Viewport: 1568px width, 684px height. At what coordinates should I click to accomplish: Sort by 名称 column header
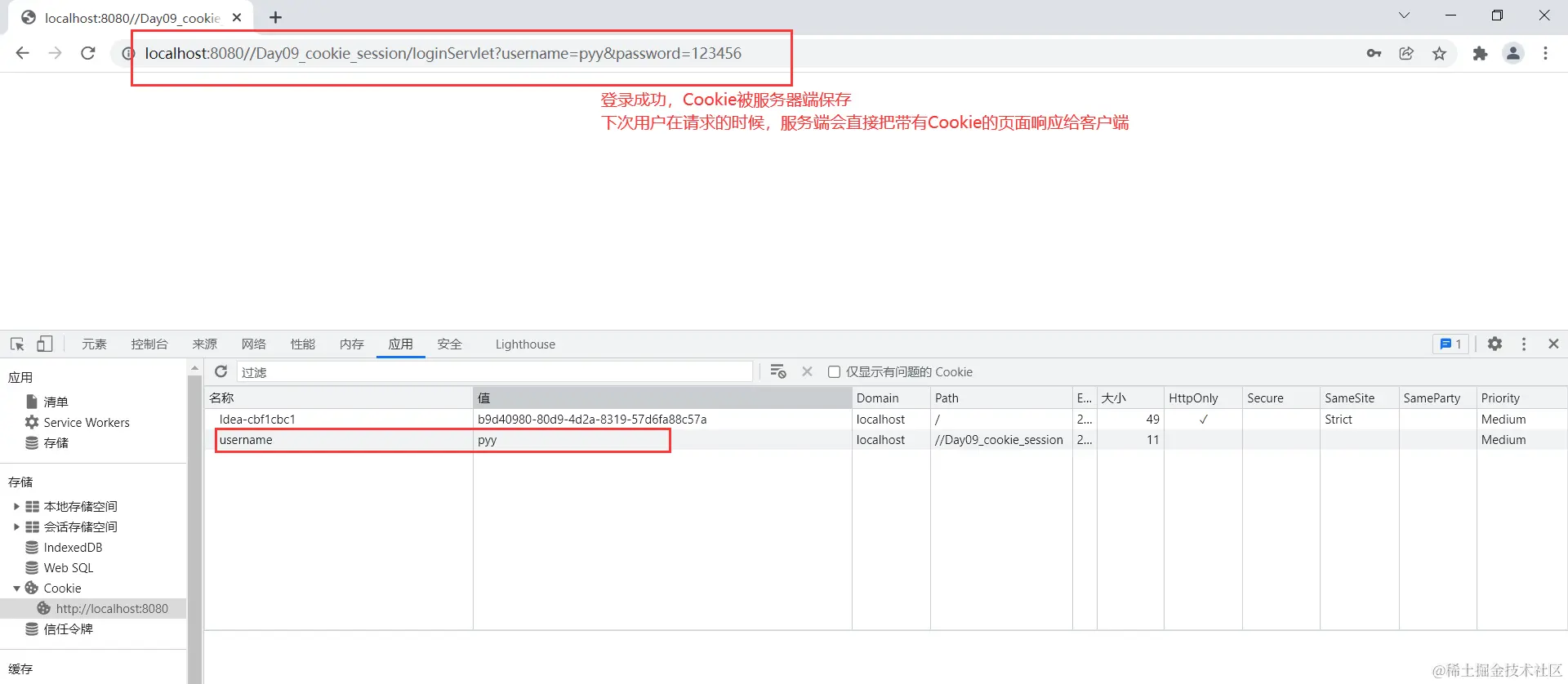pos(339,398)
